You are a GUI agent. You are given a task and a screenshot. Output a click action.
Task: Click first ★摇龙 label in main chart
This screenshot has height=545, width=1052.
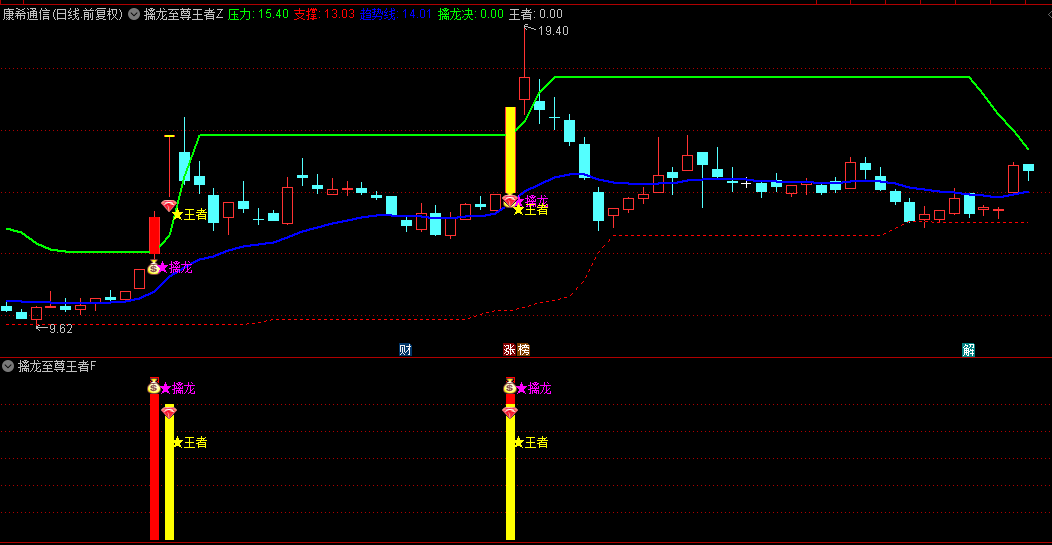[x=176, y=267]
